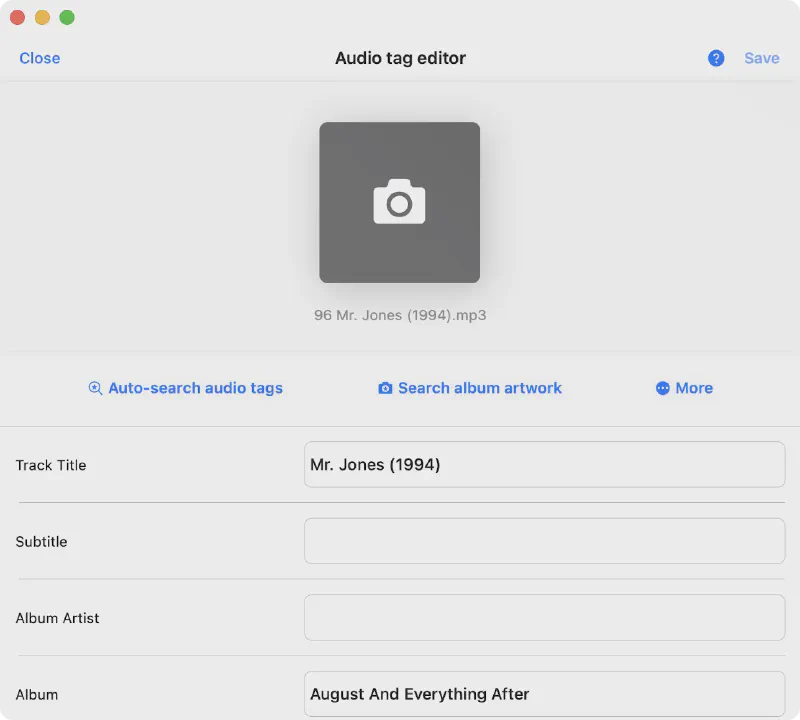Close the Audio tag editor

40,58
